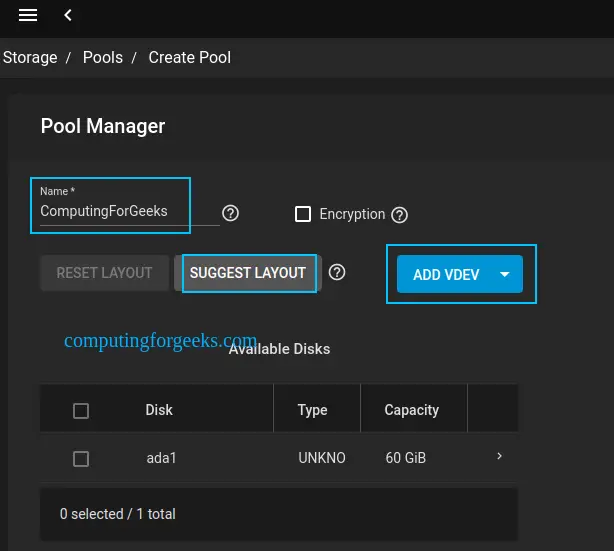Click the RESET LAYOUT button
Image resolution: width=614 pixels, height=551 pixels.
click(105, 273)
